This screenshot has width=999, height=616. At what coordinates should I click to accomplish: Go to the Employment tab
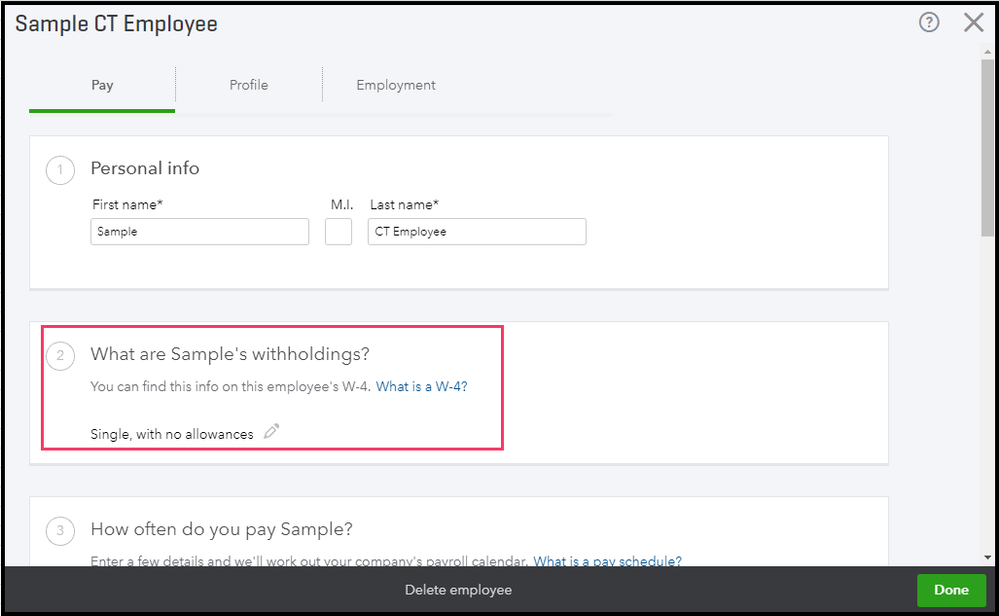click(396, 85)
